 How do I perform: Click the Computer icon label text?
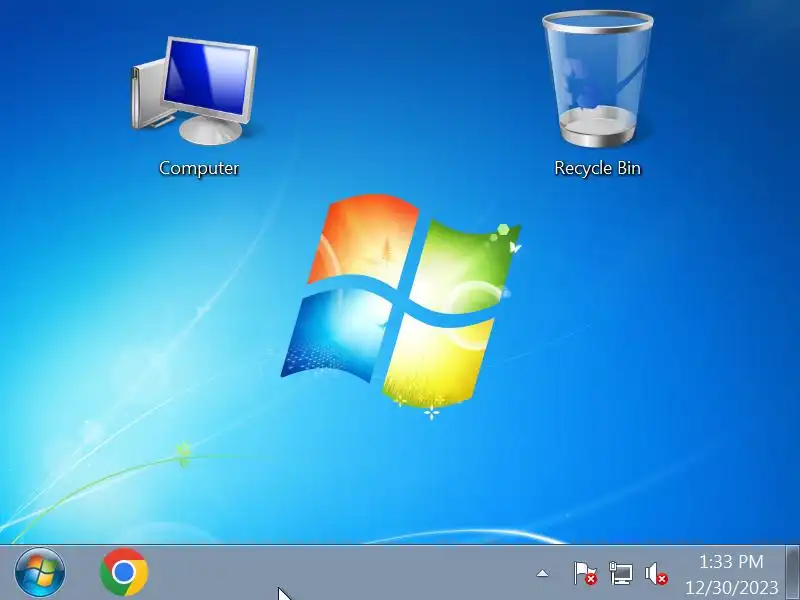(199, 168)
